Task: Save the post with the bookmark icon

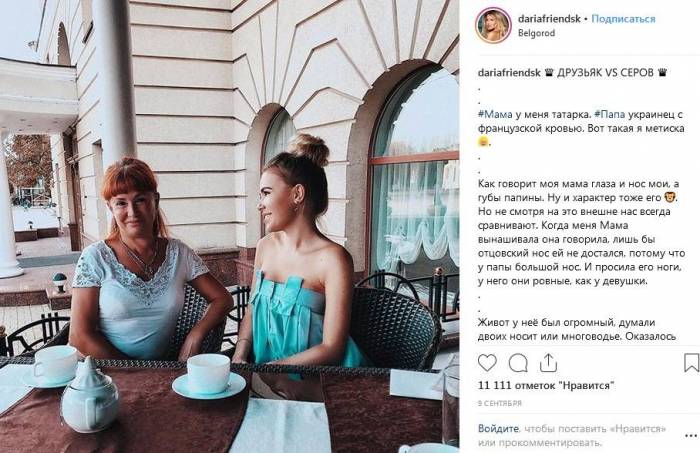Action: [691, 362]
